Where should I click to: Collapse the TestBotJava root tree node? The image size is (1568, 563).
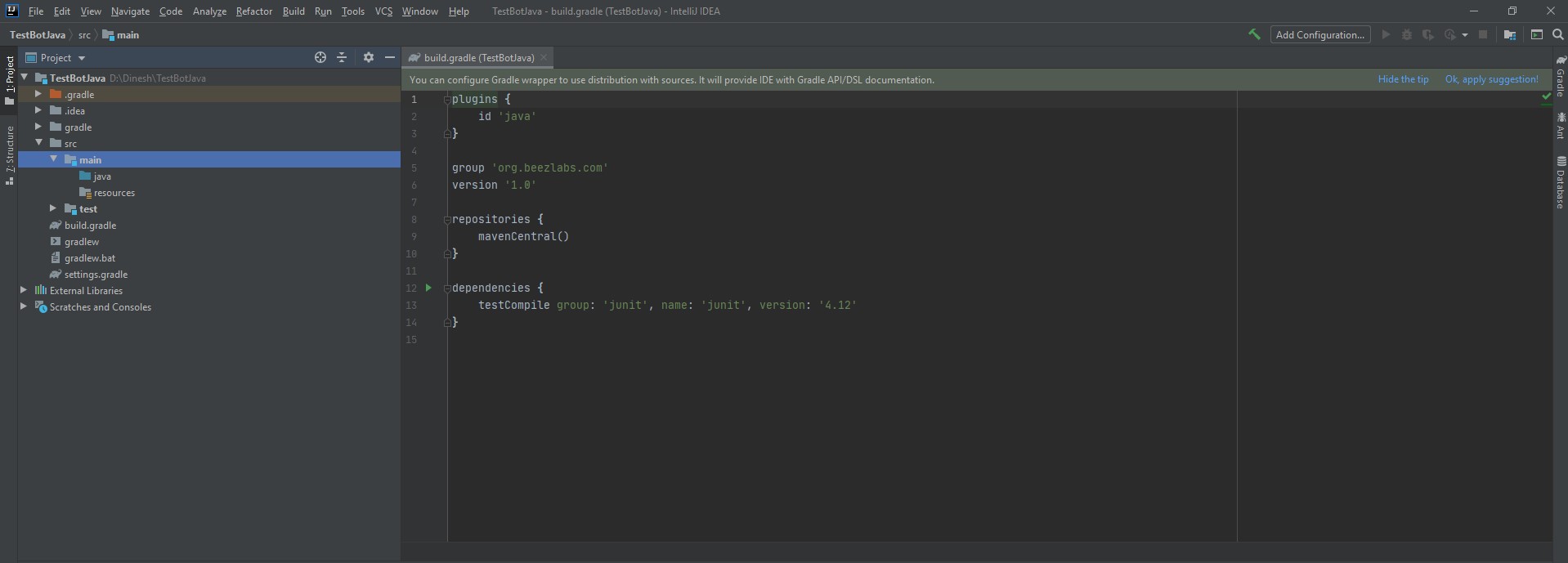pos(25,78)
